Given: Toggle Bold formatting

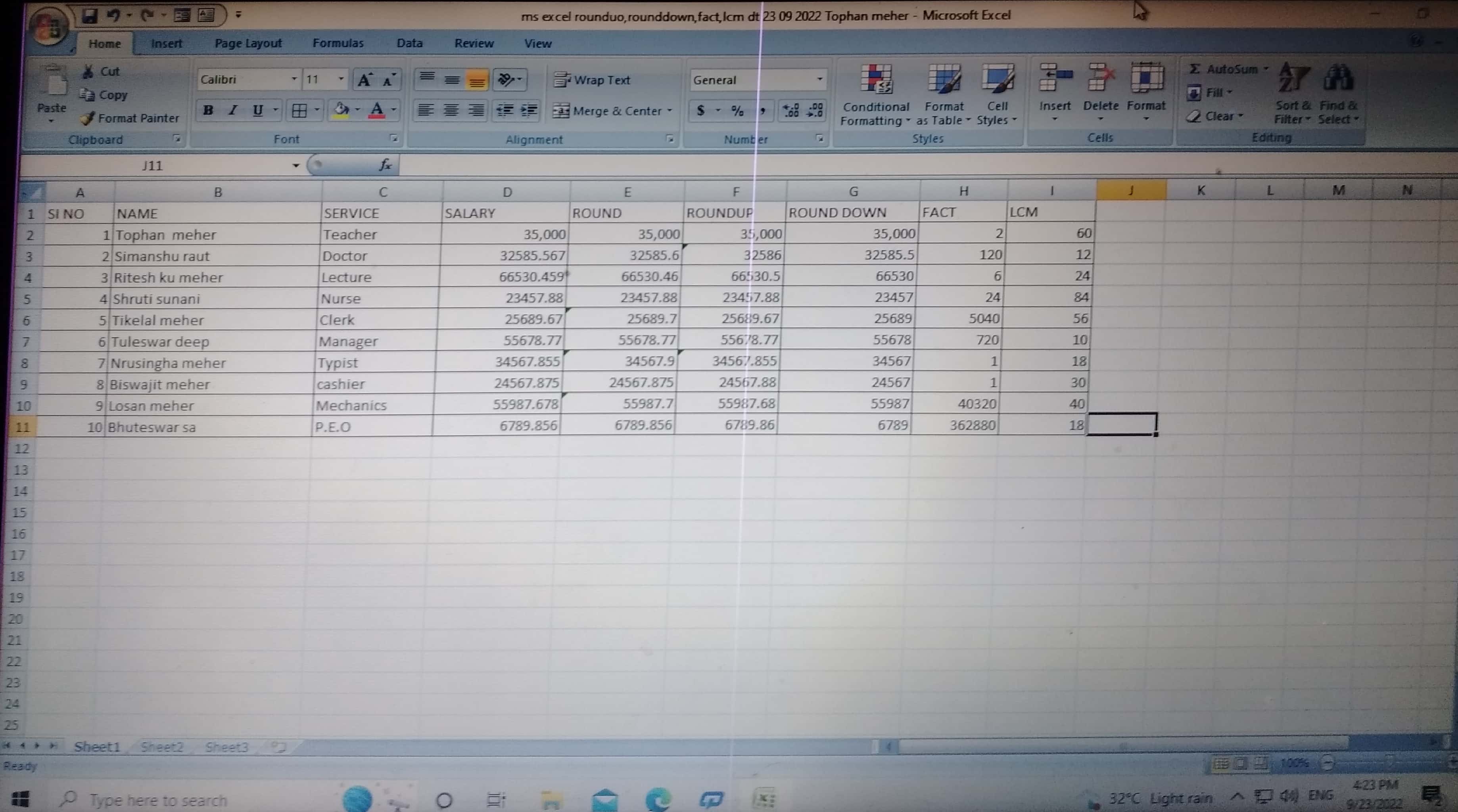Looking at the screenshot, I should (x=208, y=110).
